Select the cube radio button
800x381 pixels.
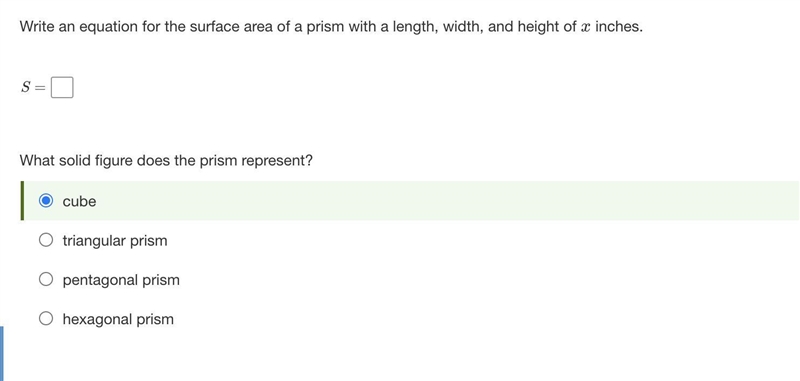pos(46,201)
